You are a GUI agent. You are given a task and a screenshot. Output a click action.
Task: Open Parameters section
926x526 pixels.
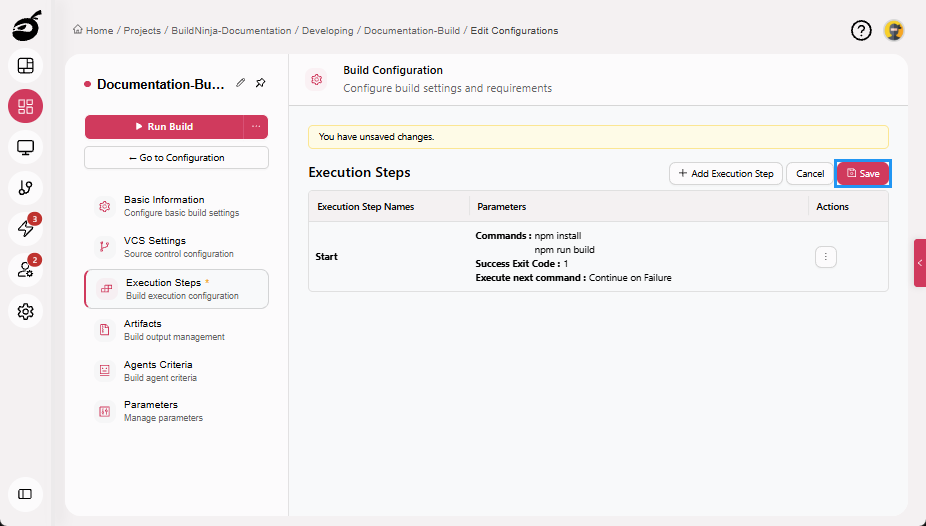tap(176, 411)
